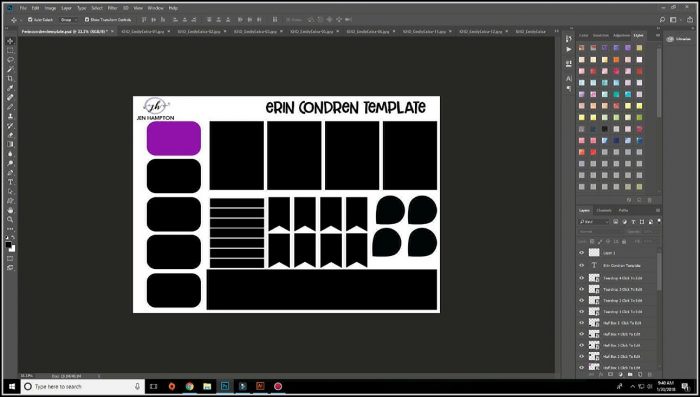
Task: Create a new layer from Layers panel
Action: click(x=640, y=374)
